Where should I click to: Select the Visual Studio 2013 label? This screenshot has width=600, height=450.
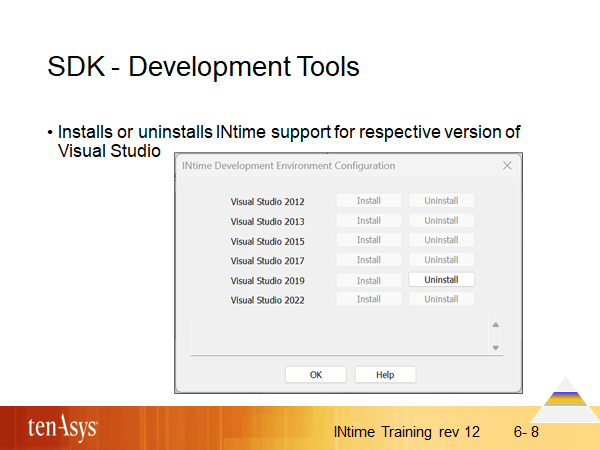(267, 222)
